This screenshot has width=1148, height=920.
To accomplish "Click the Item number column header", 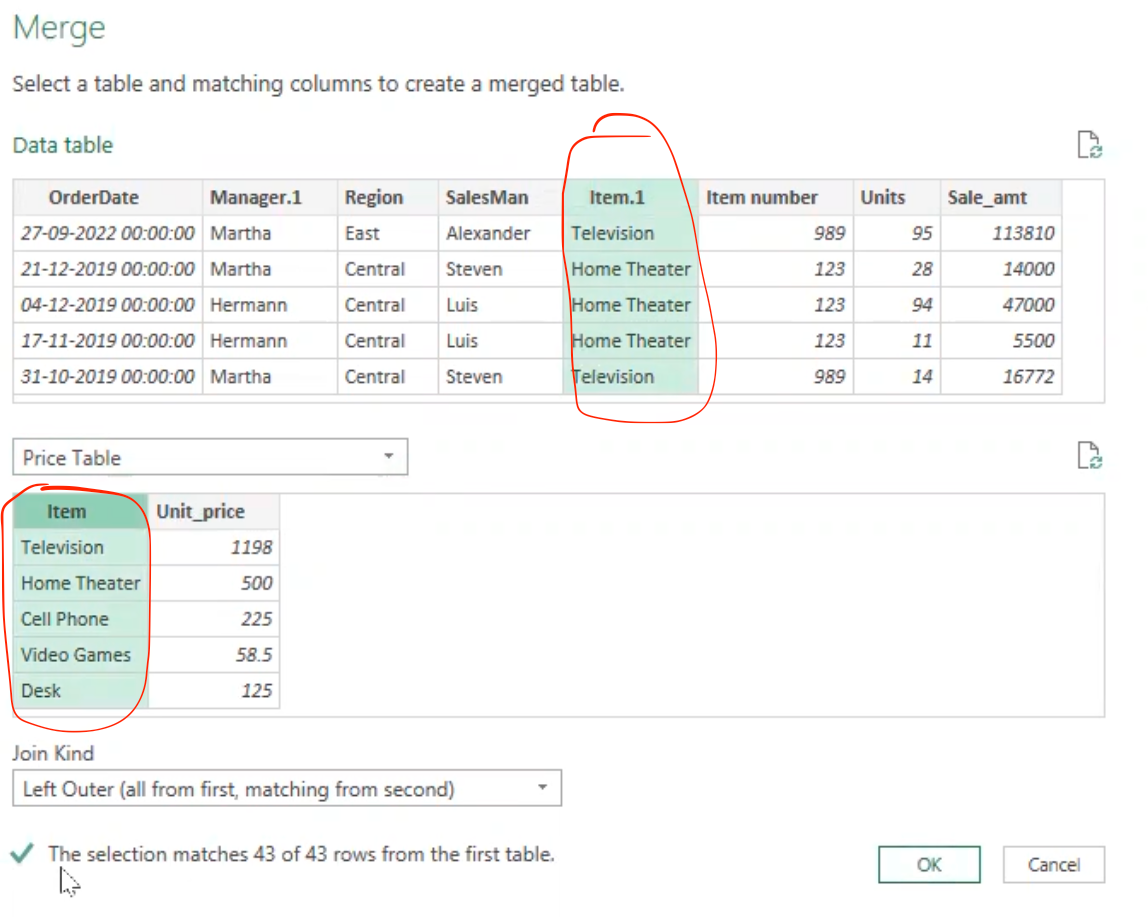I will pos(762,197).
